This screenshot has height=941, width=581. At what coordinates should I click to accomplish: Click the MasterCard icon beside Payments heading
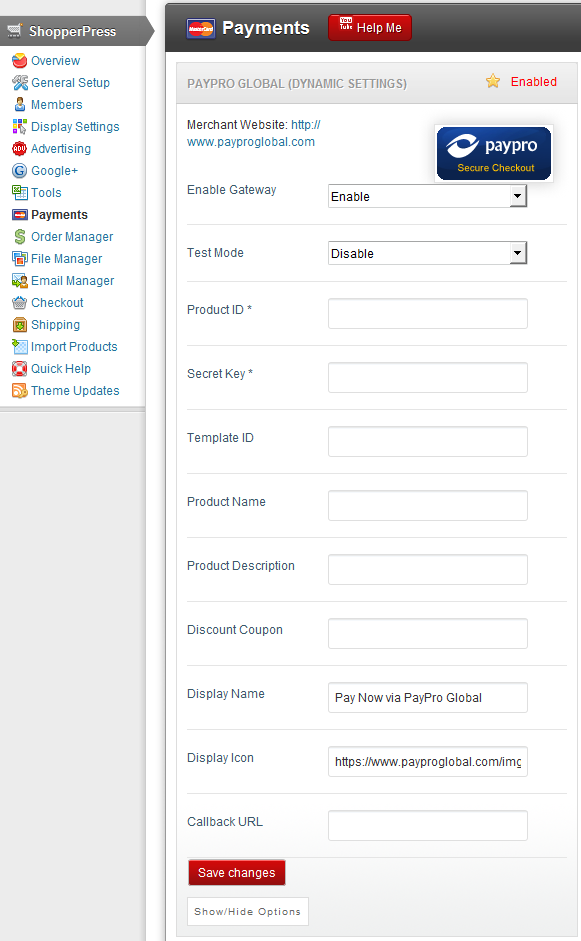(x=200, y=28)
